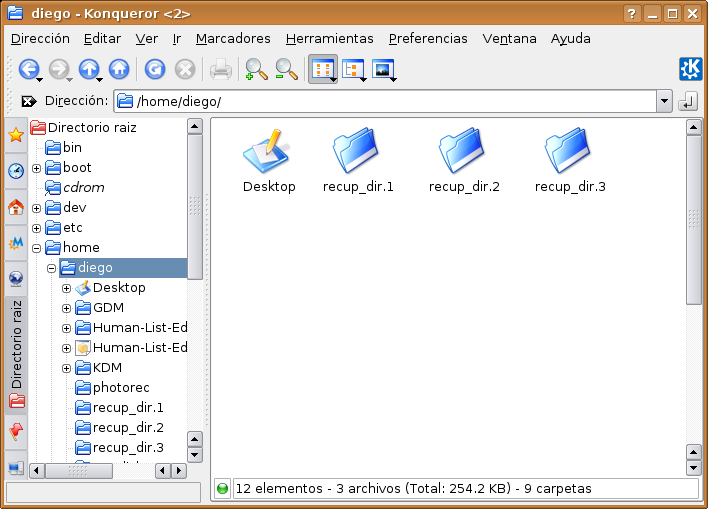The width and height of the screenshot is (708, 509).
Task: Click the window help question-mark button
Action: tap(632, 14)
